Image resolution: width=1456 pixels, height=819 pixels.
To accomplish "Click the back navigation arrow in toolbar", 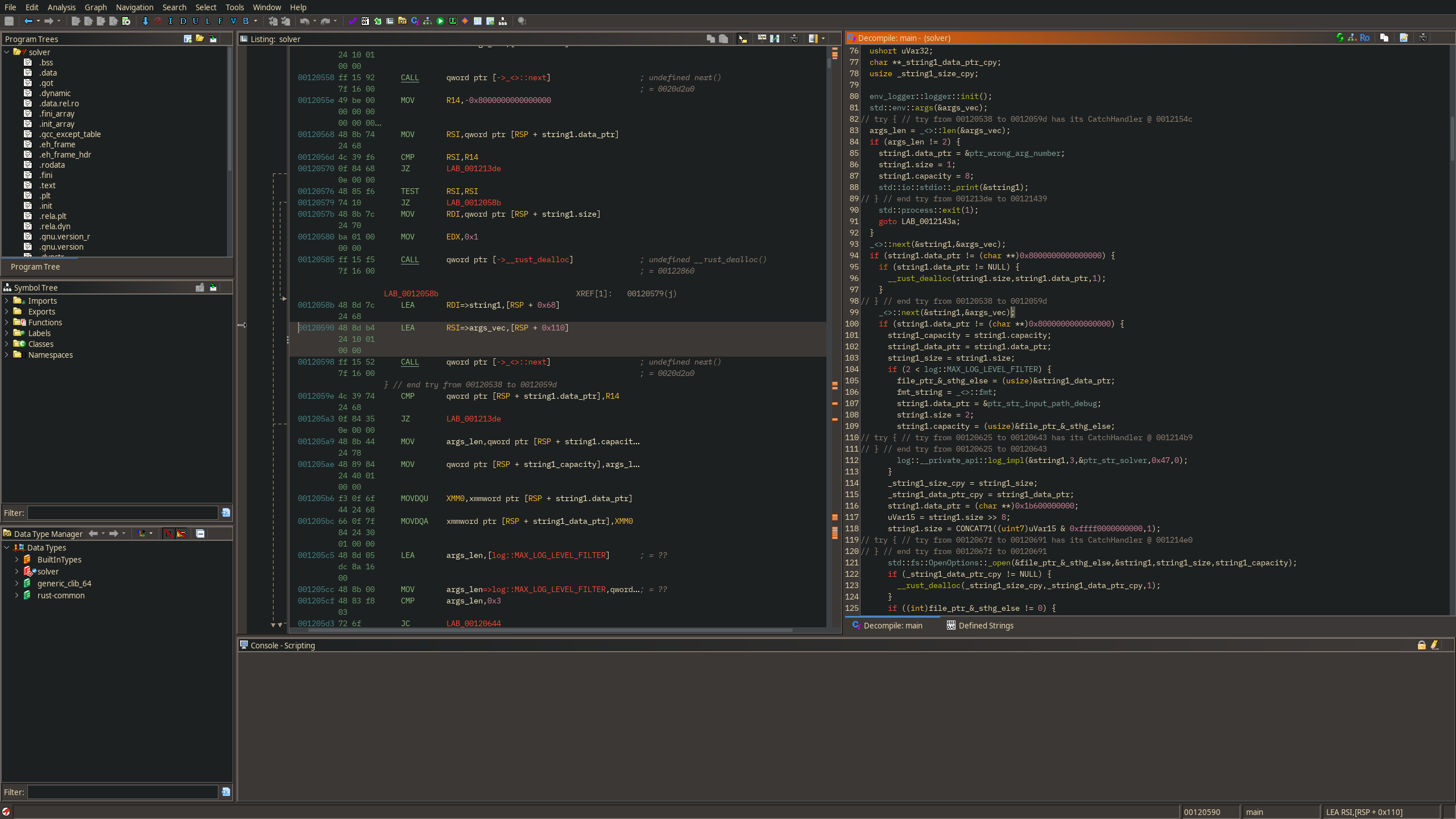I will tap(27, 21).
